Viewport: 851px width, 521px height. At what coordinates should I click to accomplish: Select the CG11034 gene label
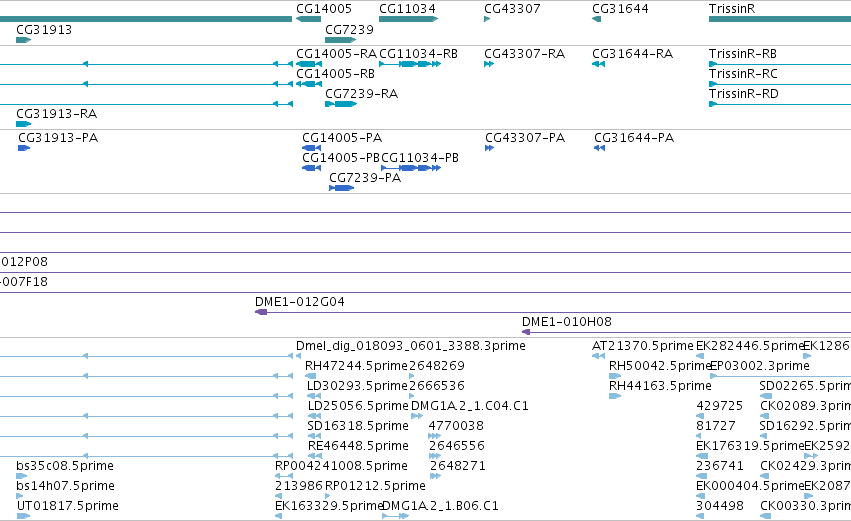pos(407,9)
